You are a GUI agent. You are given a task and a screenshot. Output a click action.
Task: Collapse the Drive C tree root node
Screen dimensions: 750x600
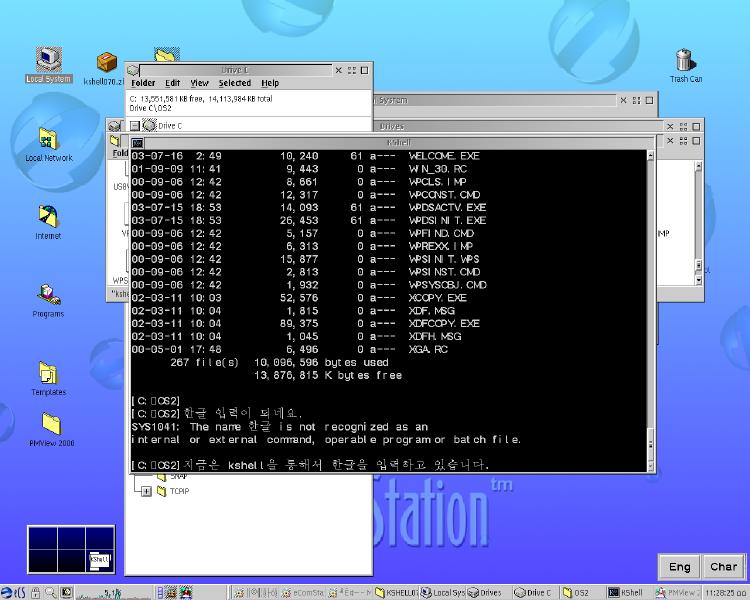tap(135, 126)
